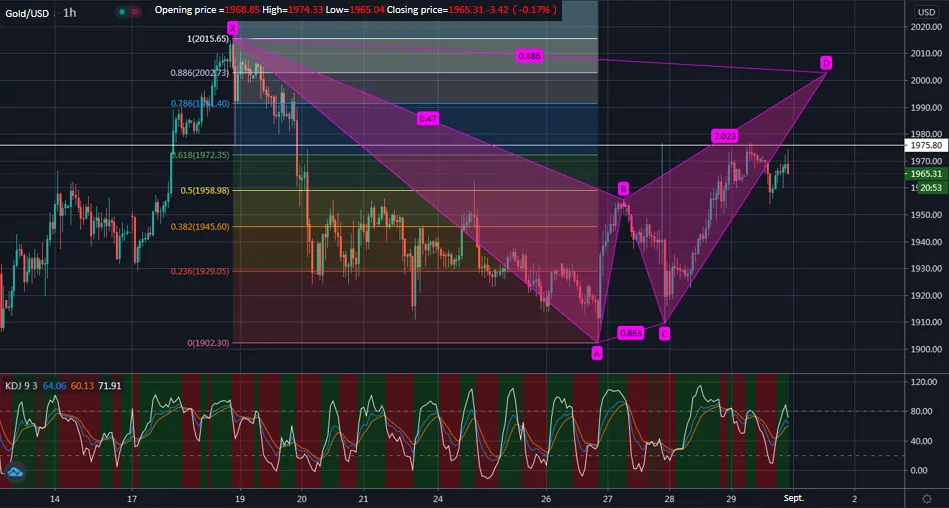Open chart settings gear icon
The image size is (949, 508).
pos(927,498)
